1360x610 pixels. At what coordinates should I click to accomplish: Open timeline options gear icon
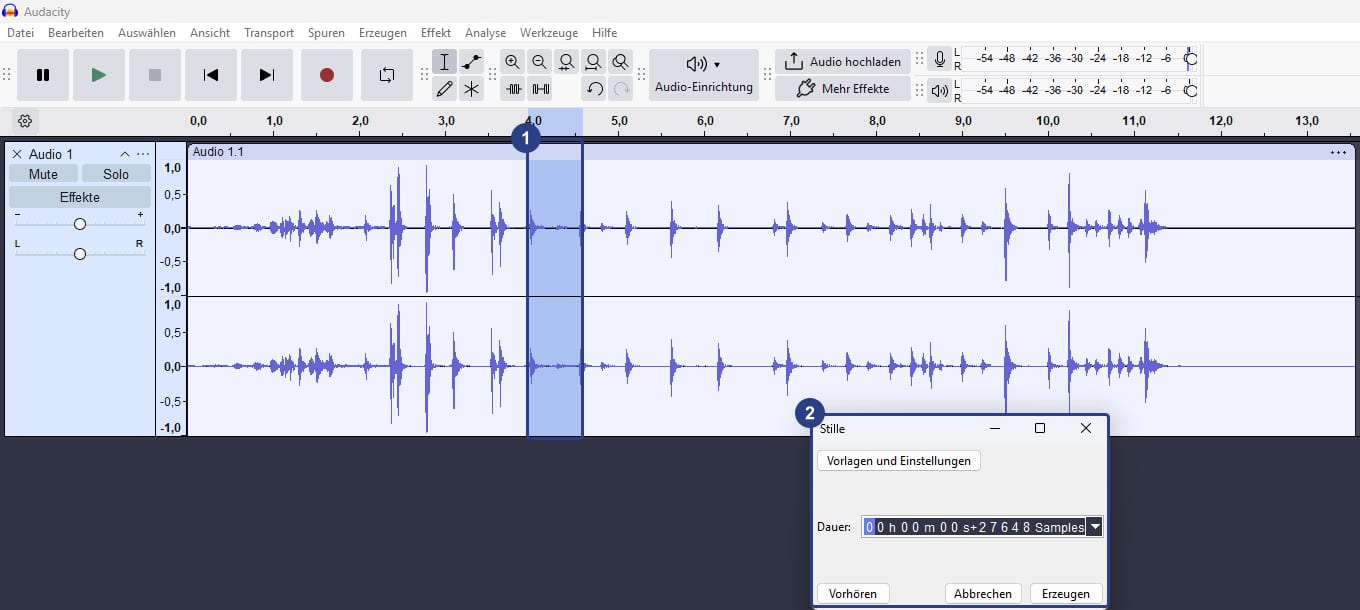(25, 121)
